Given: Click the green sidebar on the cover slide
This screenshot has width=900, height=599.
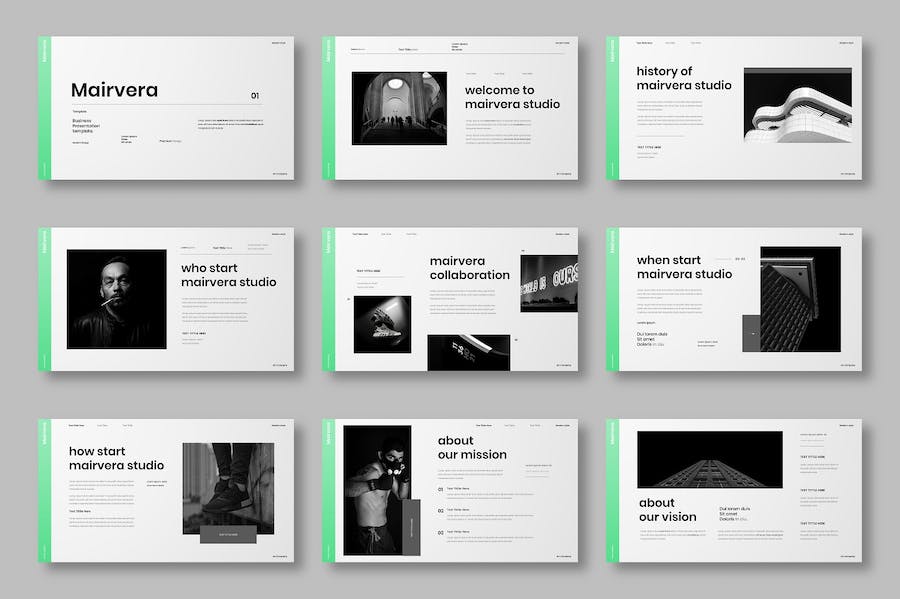Looking at the screenshot, I should click(44, 108).
